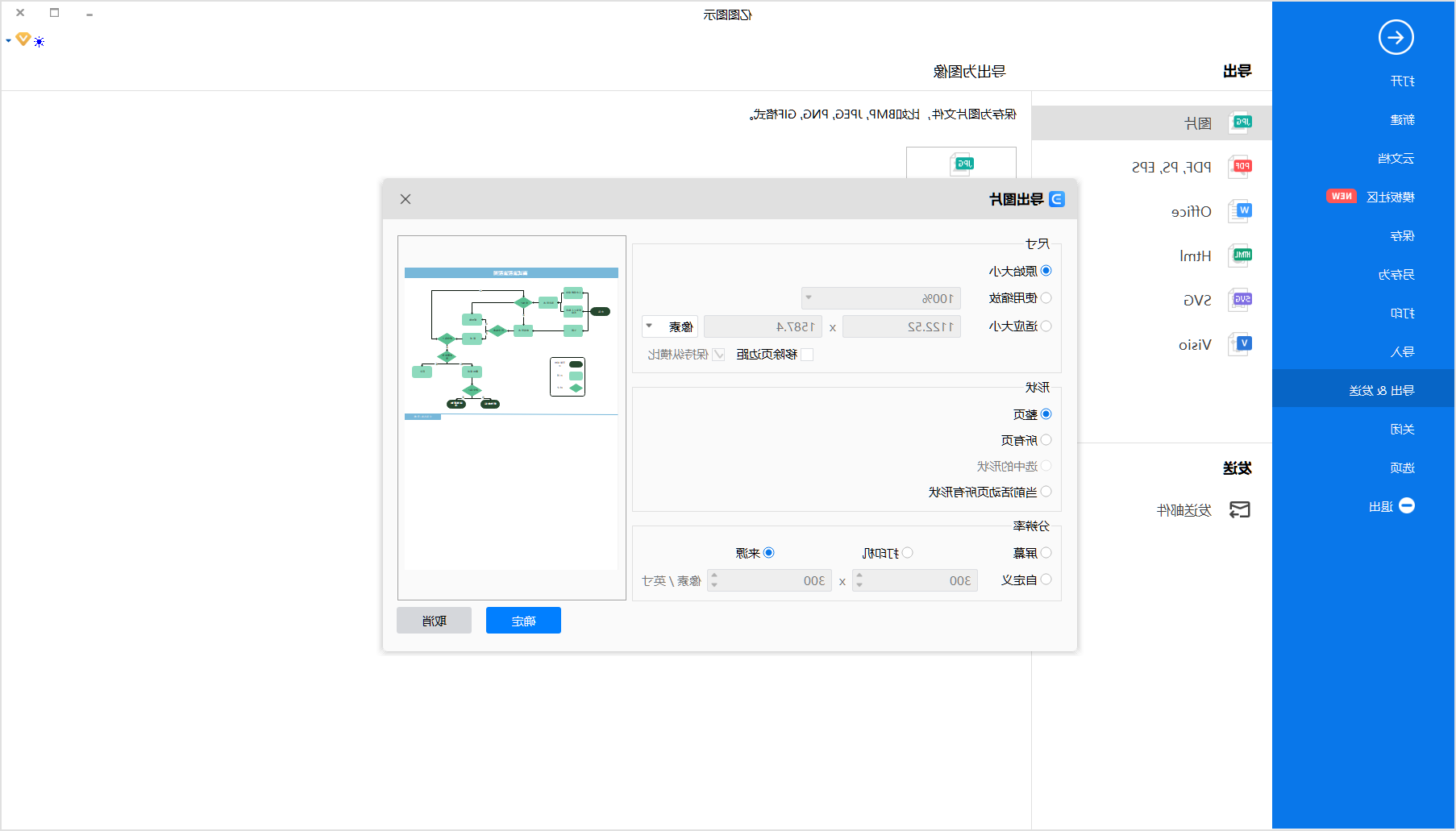Open the 打开 sidebar menu item

tap(1403, 81)
